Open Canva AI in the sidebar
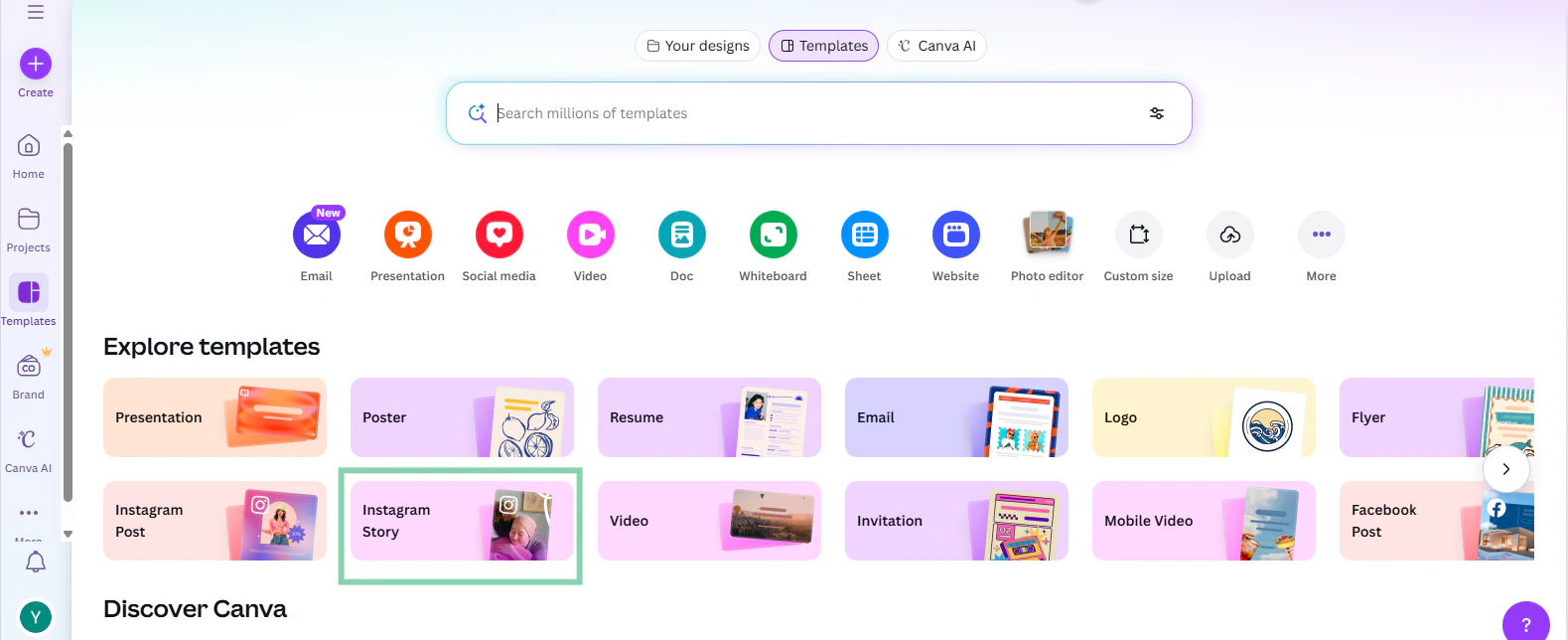Viewport: 1568px width, 640px height. (x=29, y=450)
